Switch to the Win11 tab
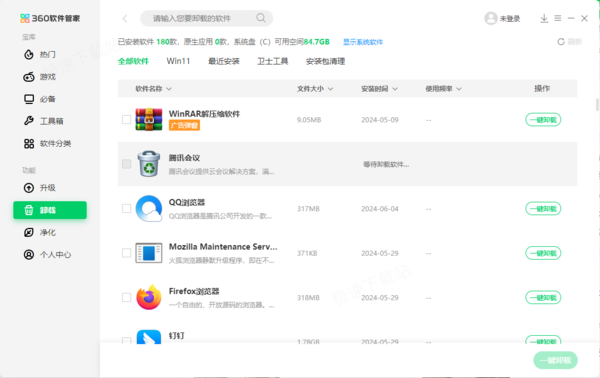The height and width of the screenshot is (378, 600). (x=178, y=61)
